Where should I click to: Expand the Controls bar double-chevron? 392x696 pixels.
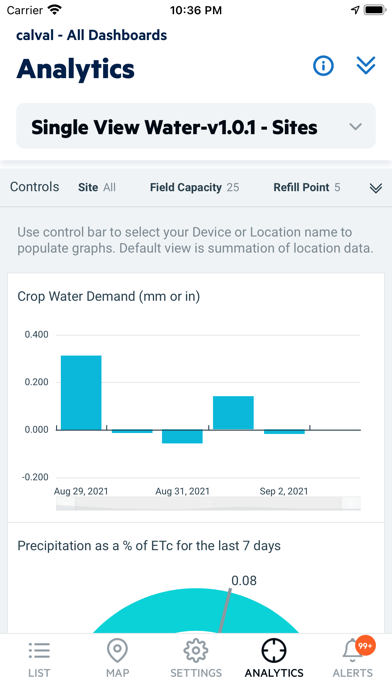(376, 188)
